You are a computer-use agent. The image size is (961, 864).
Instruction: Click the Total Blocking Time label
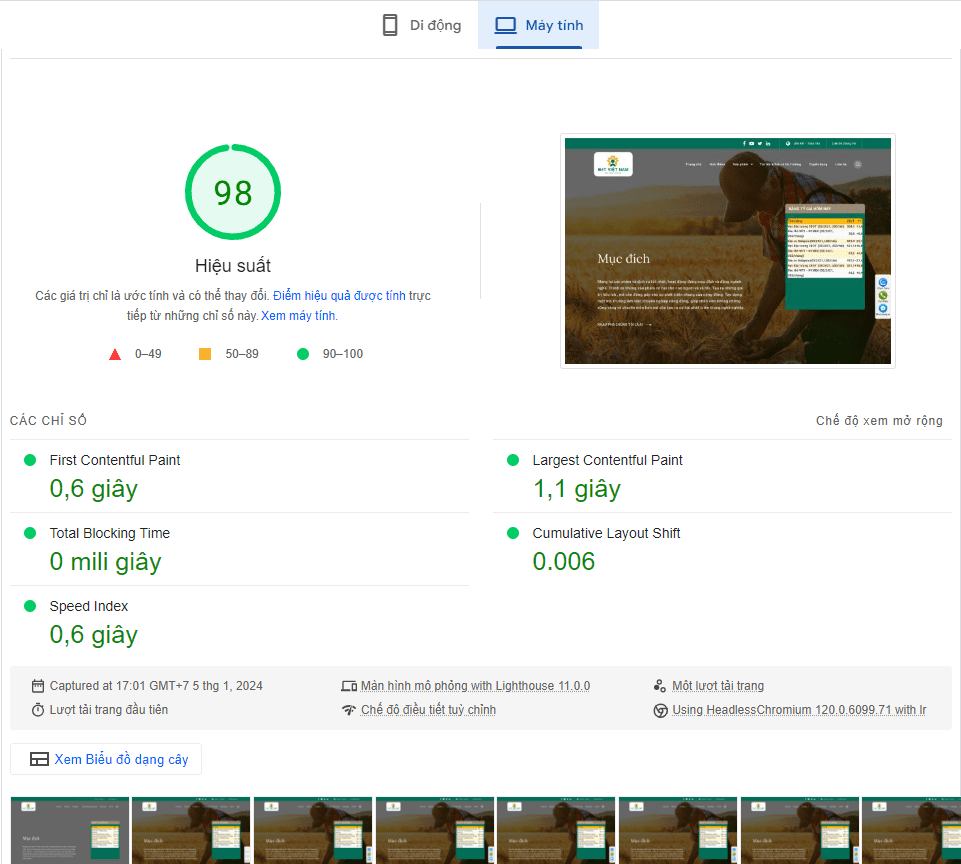110,533
